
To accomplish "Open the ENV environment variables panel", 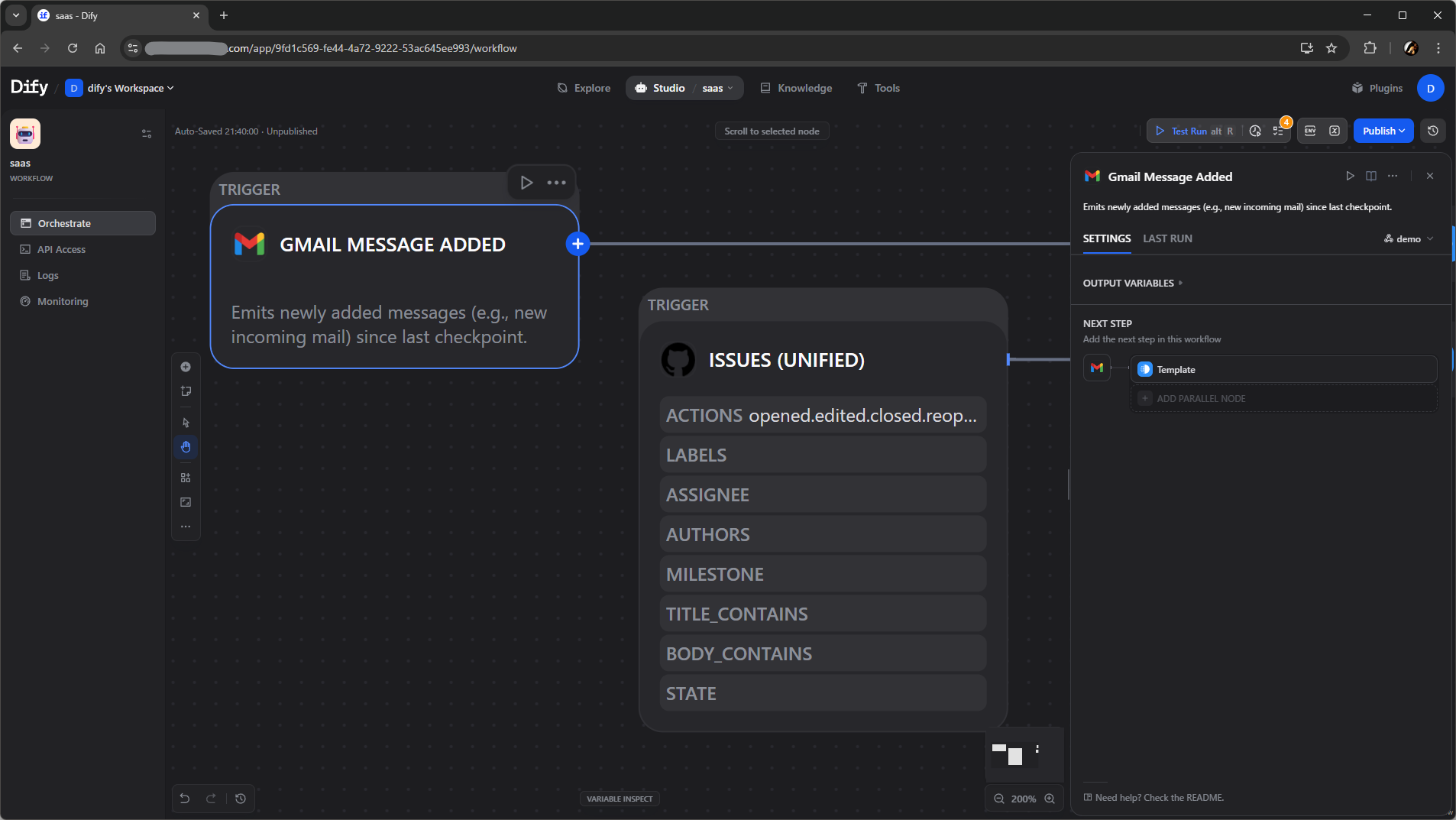I will tap(1310, 131).
